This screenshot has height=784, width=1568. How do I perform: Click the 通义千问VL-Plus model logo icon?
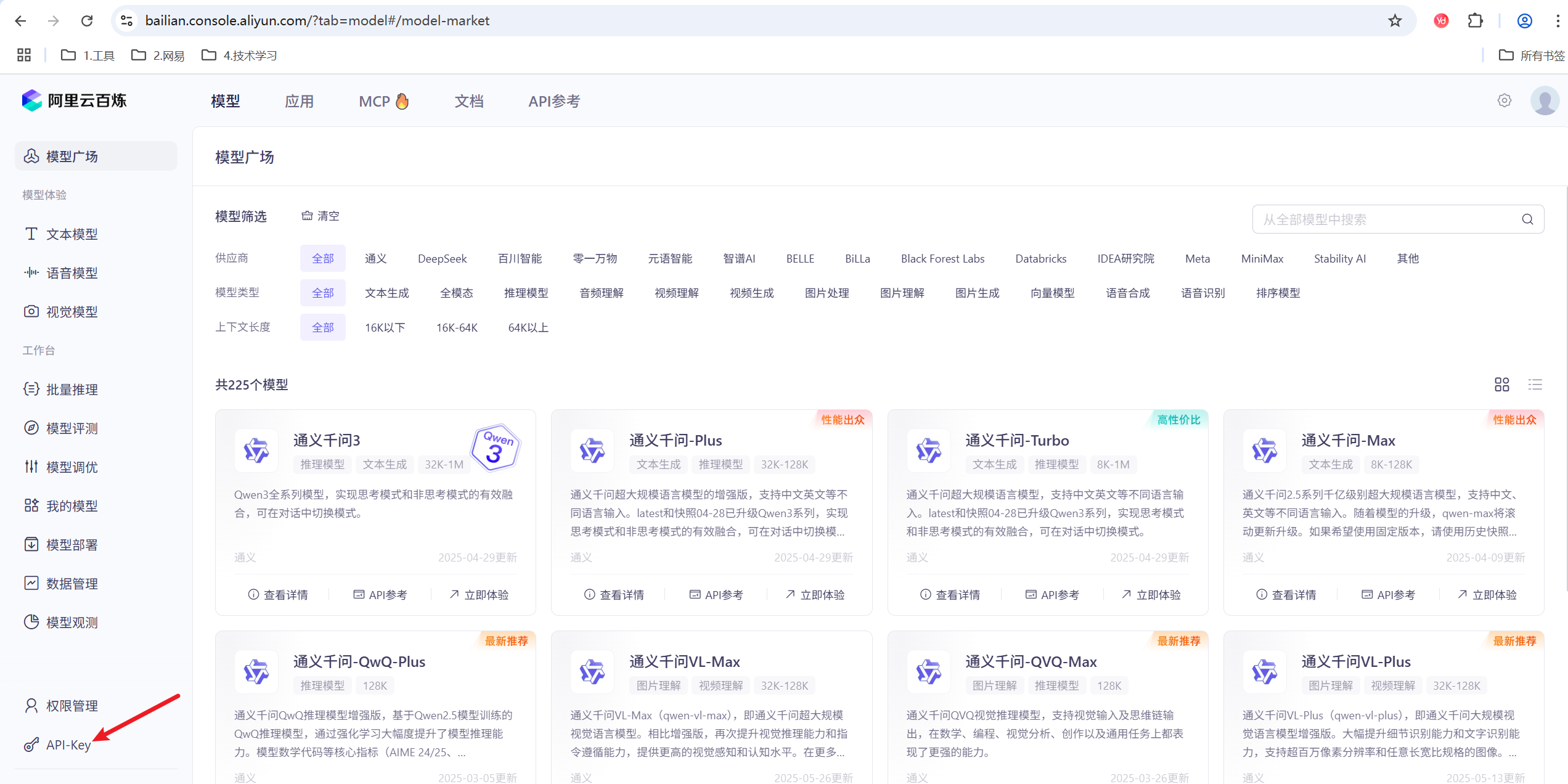tap(1265, 672)
